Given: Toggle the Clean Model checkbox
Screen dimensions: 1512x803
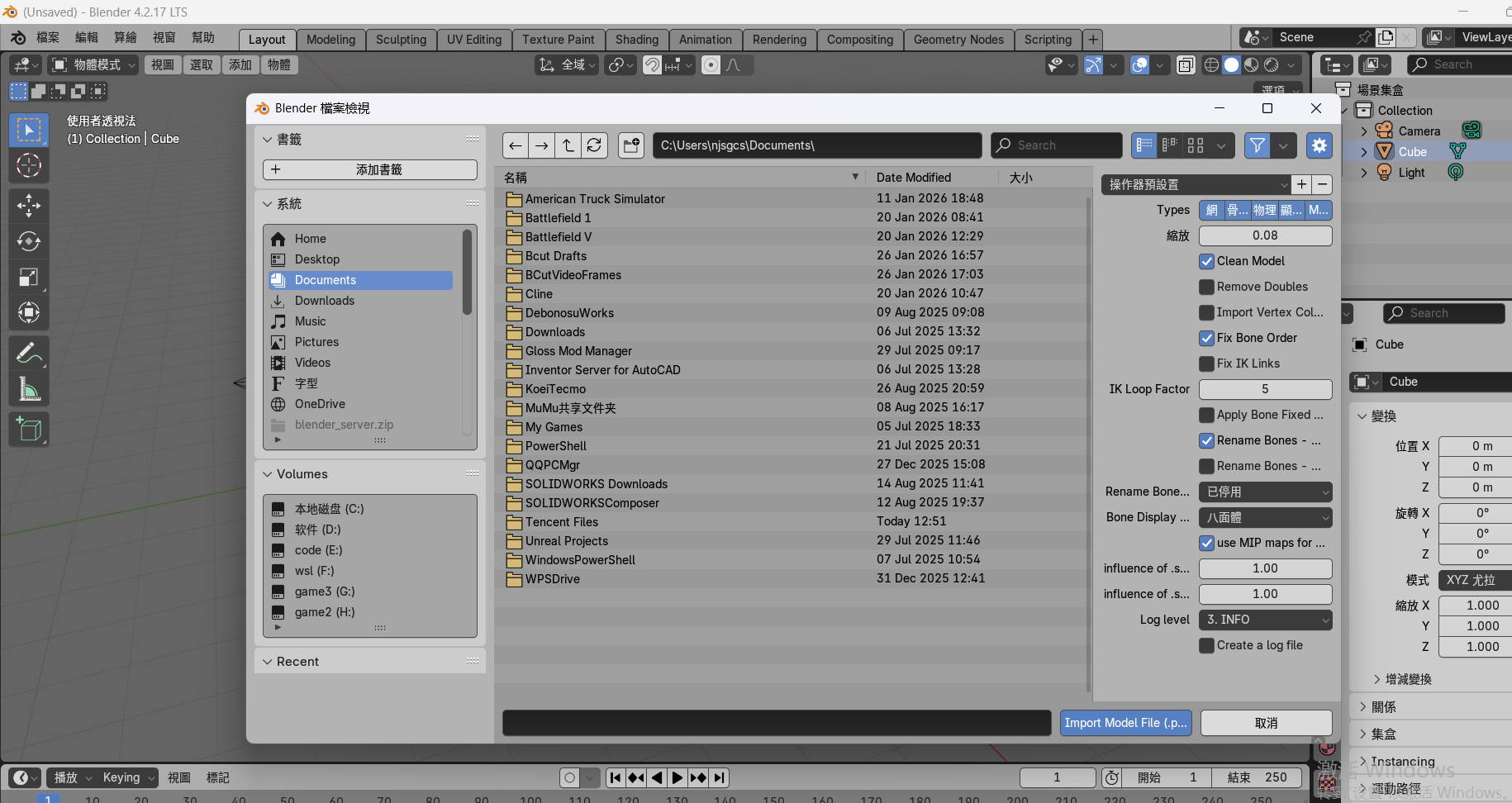Looking at the screenshot, I should pos(1207,262).
